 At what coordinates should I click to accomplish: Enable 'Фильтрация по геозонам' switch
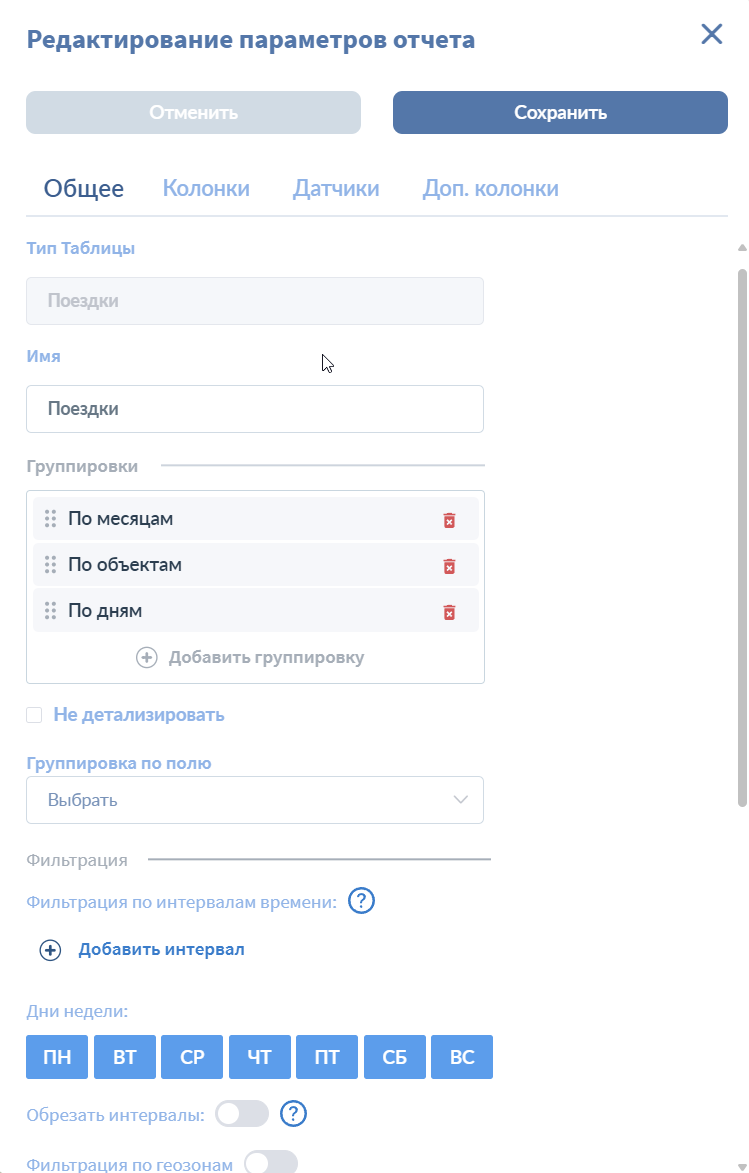click(x=271, y=1163)
